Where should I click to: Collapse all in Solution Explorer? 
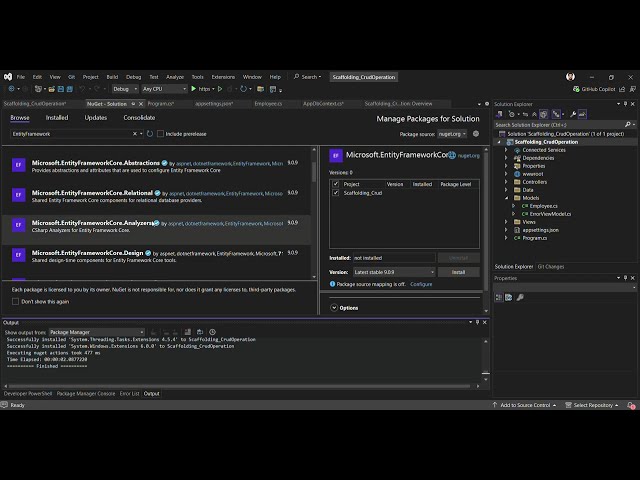(534, 114)
